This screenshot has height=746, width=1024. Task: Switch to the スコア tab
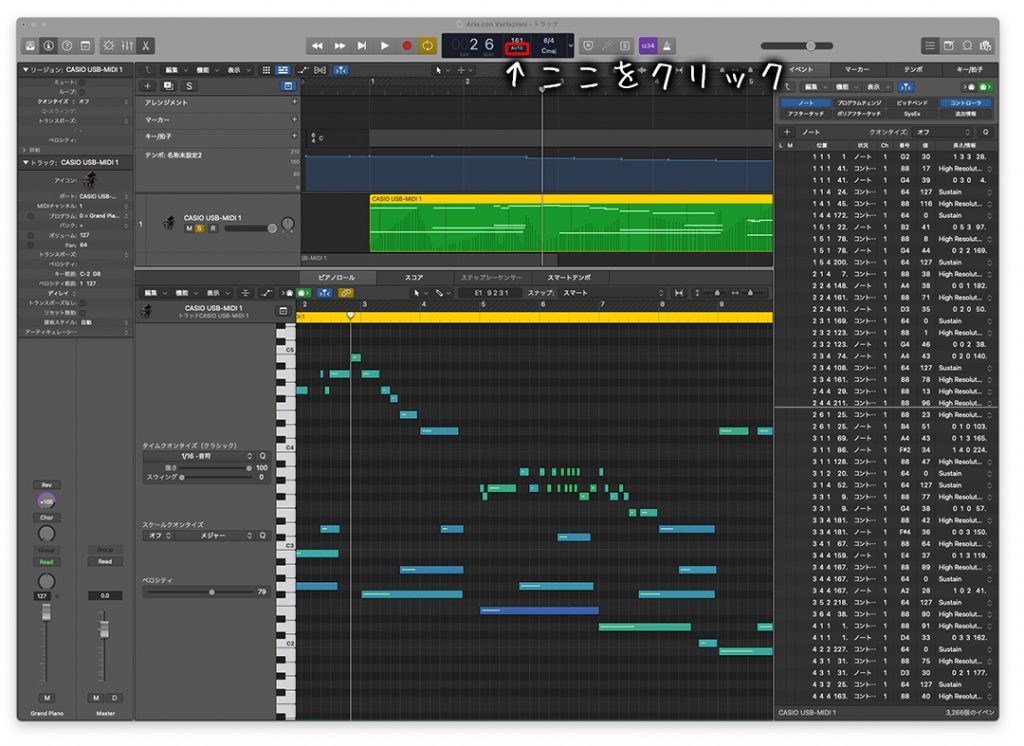tap(413, 278)
